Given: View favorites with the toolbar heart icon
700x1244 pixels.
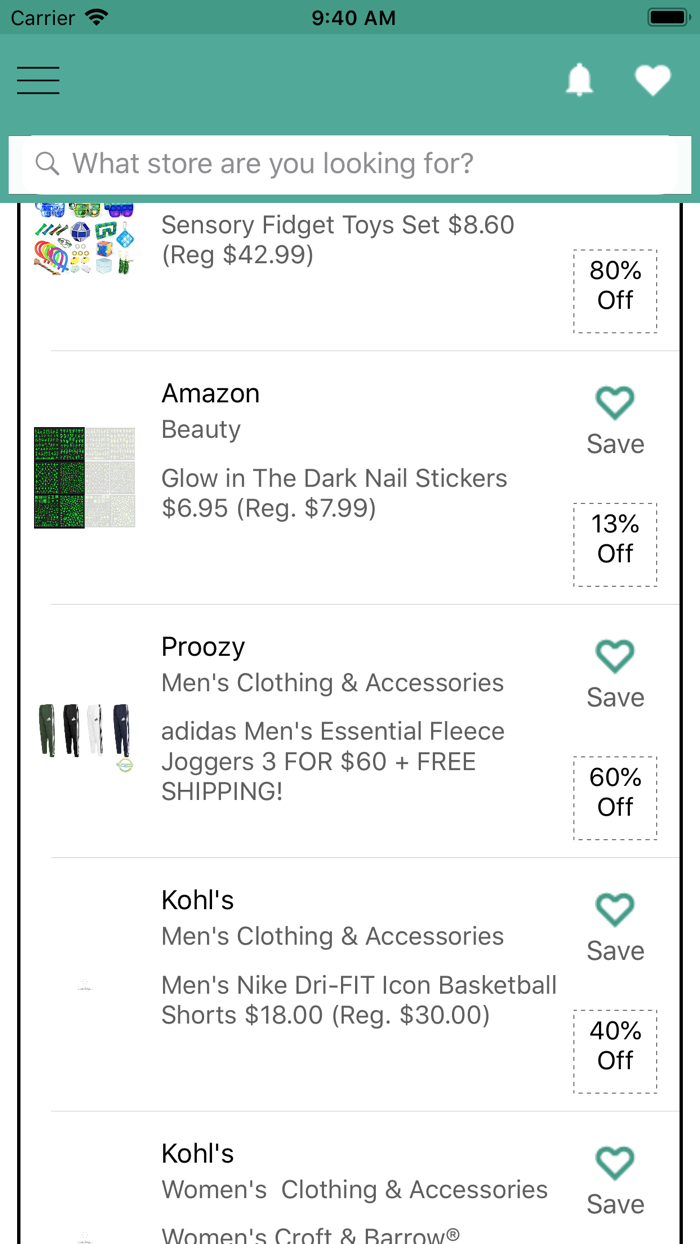Looking at the screenshot, I should (x=653, y=80).
